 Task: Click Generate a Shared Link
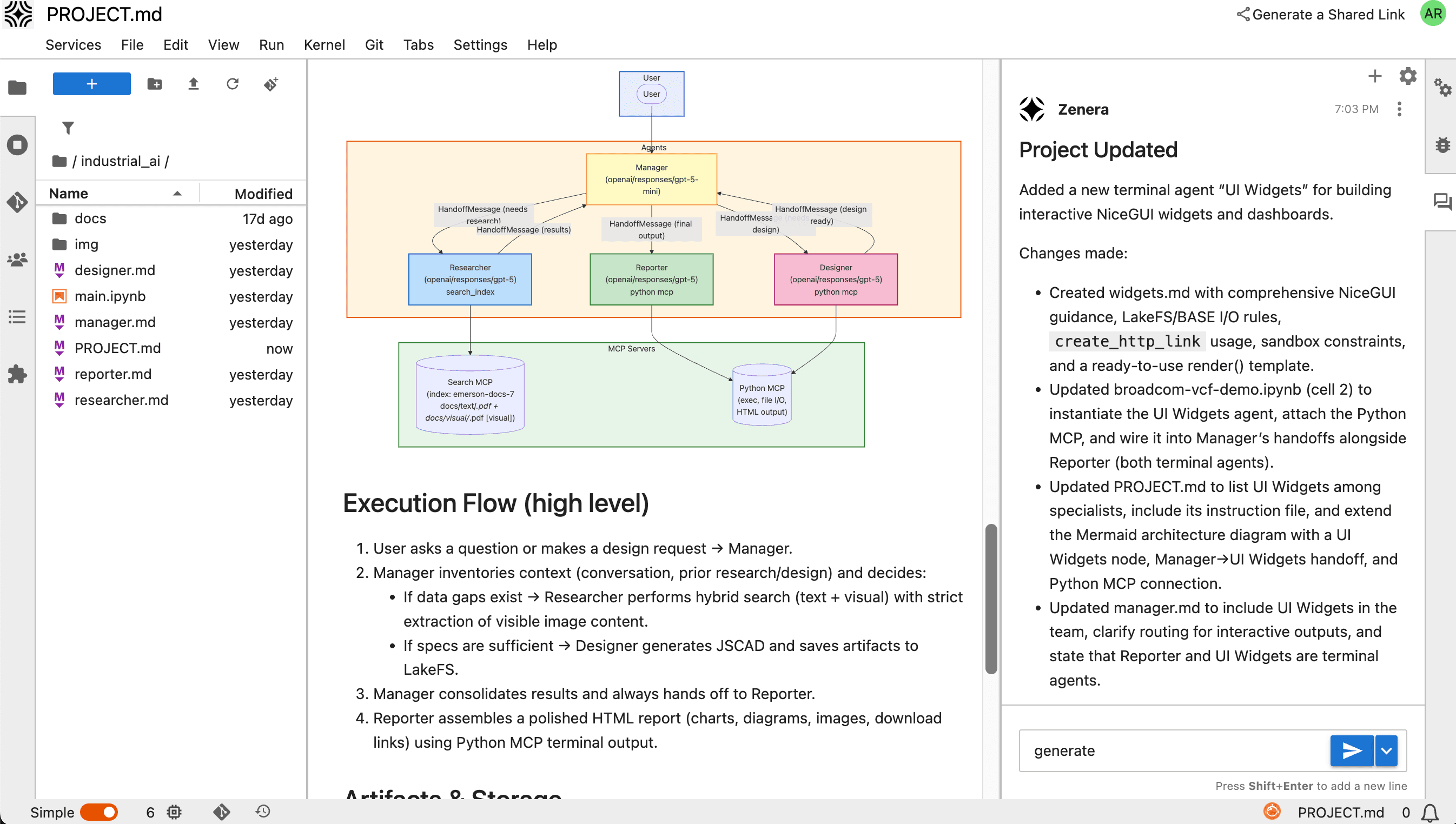pyautogui.click(x=1320, y=14)
